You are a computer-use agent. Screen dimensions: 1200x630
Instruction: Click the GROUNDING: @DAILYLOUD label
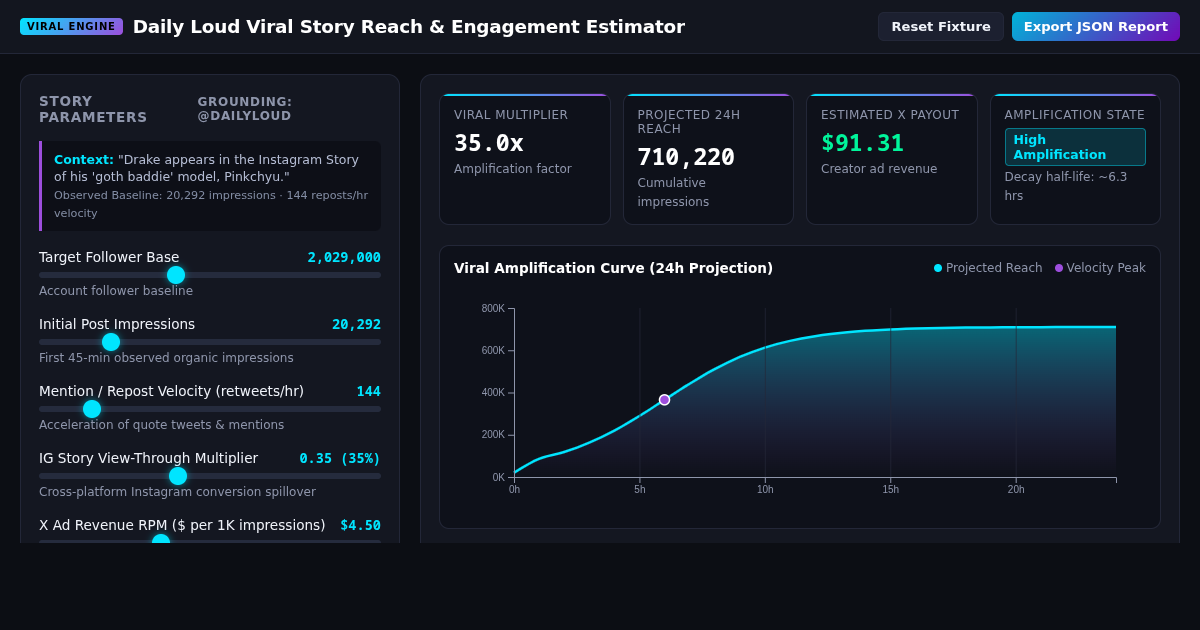(x=245, y=109)
